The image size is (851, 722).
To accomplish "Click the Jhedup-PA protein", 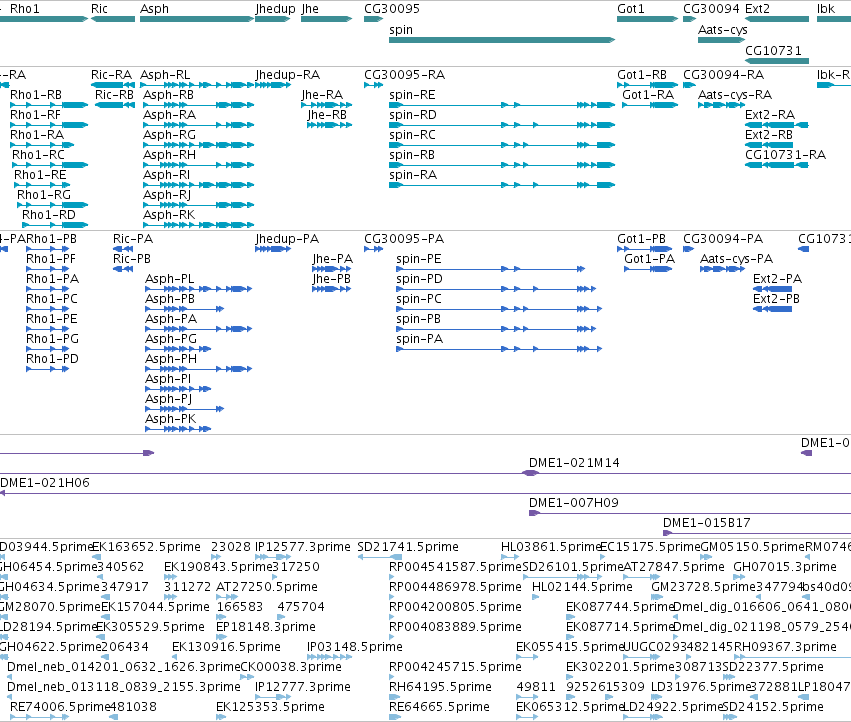I will [x=272, y=249].
